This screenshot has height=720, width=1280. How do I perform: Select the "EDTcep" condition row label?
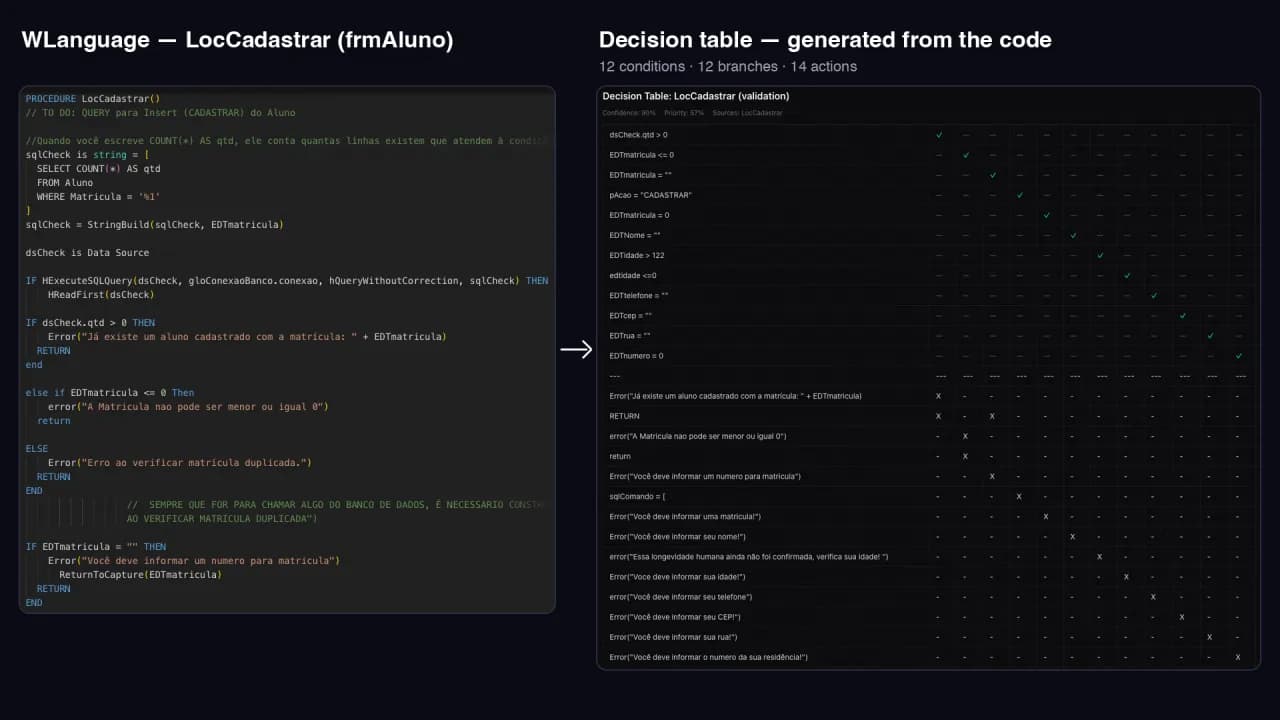point(630,316)
